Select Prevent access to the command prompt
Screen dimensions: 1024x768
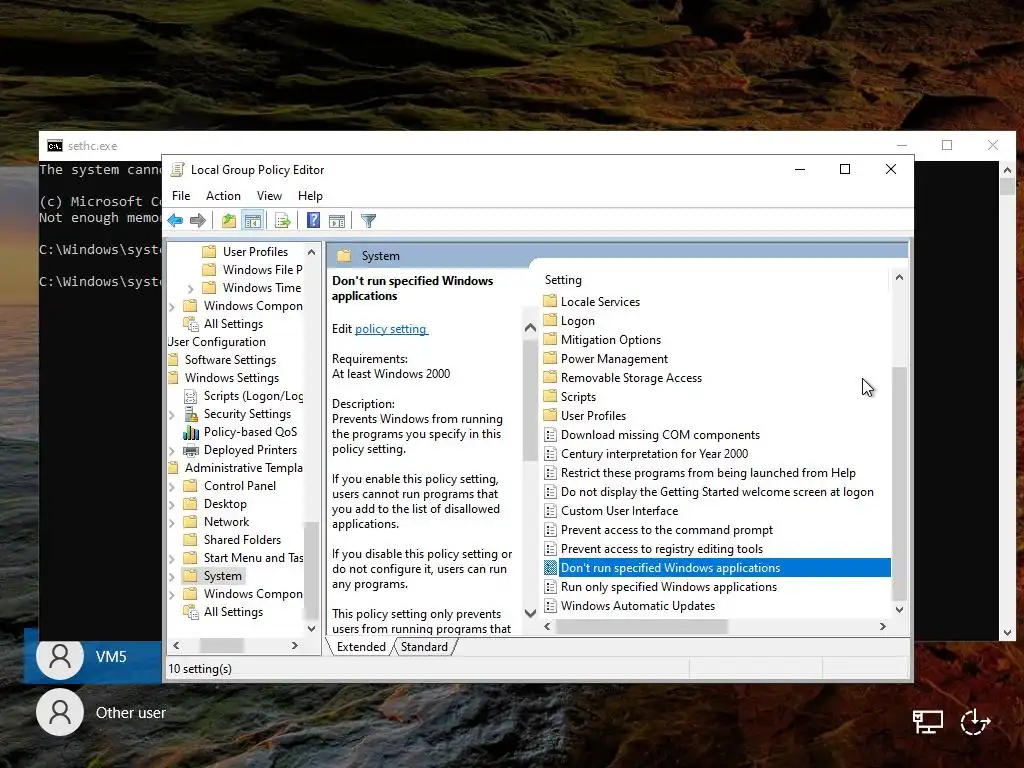coord(667,530)
